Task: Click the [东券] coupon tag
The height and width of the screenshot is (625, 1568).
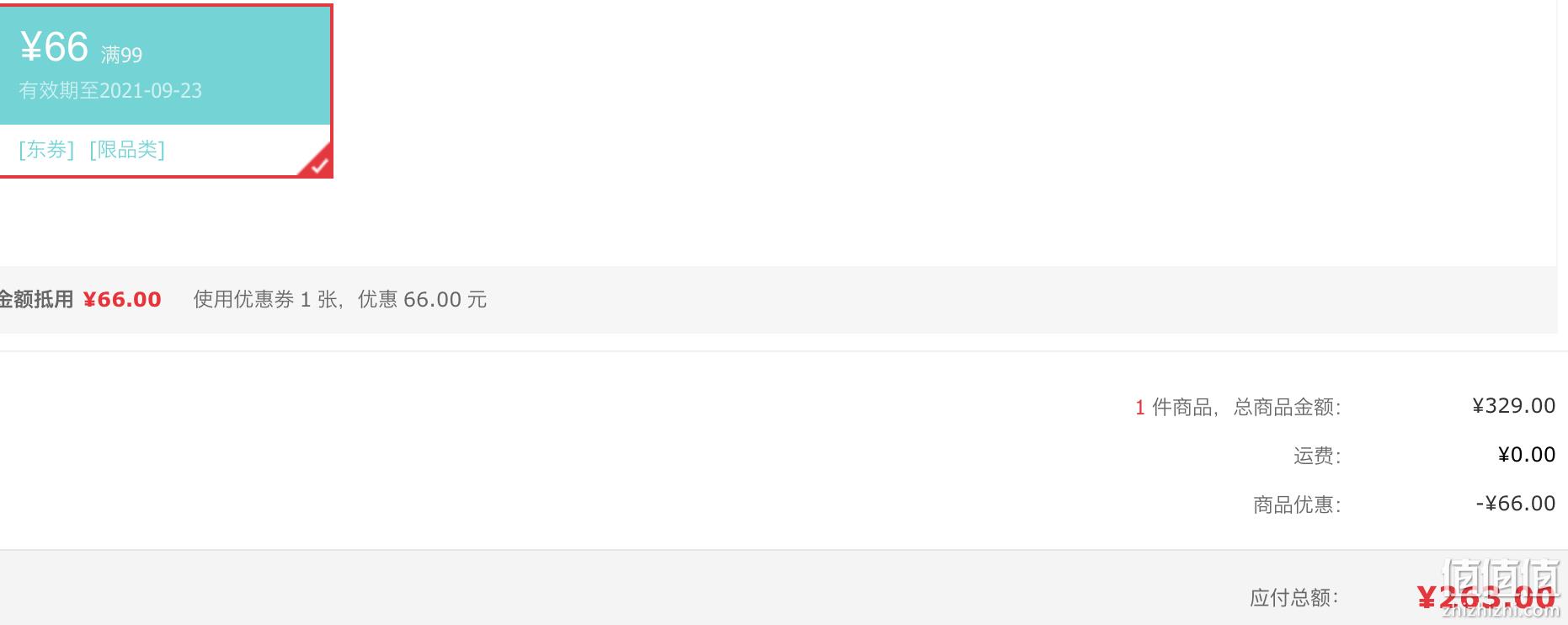Action: pos(46,150)
